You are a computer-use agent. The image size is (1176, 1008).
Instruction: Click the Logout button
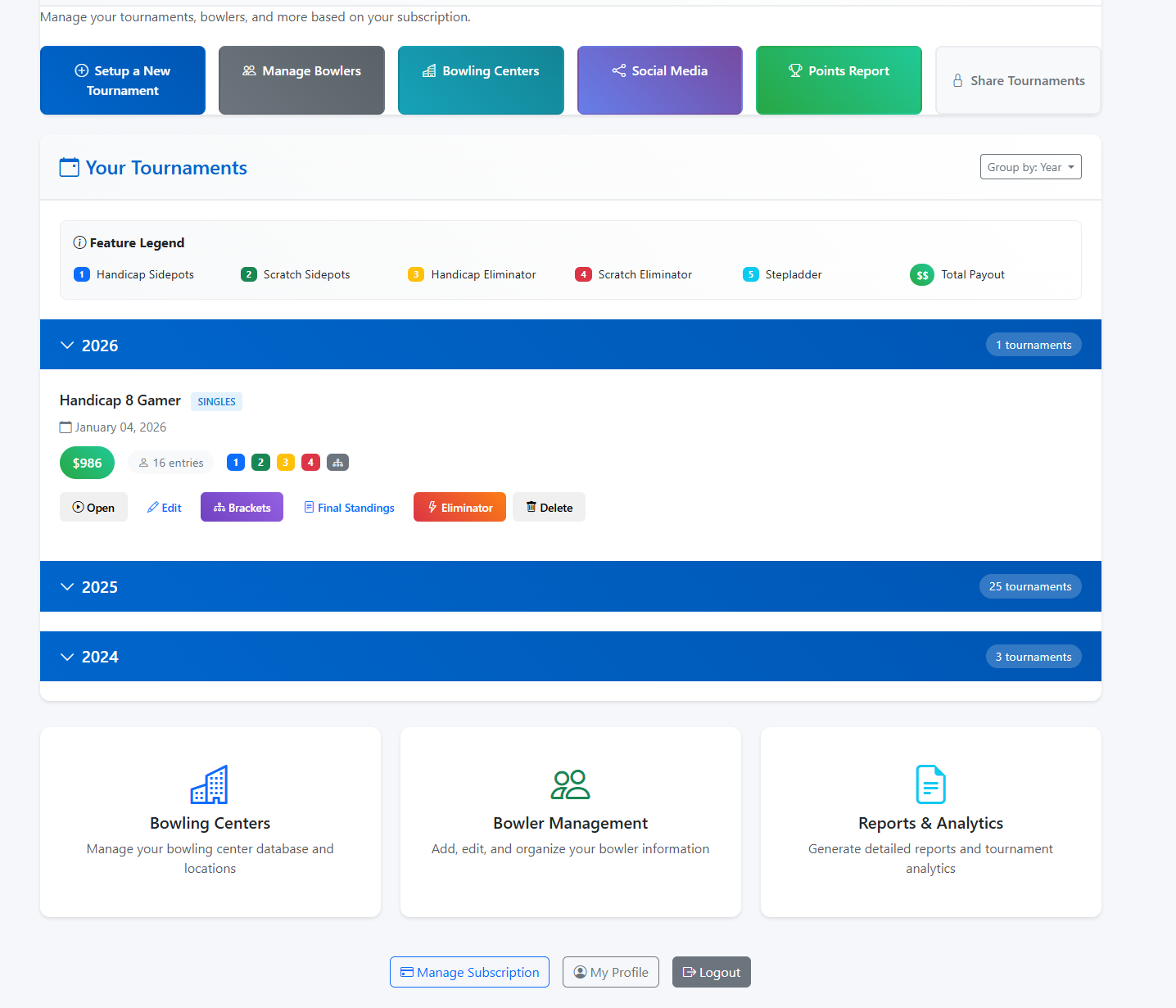711,972
